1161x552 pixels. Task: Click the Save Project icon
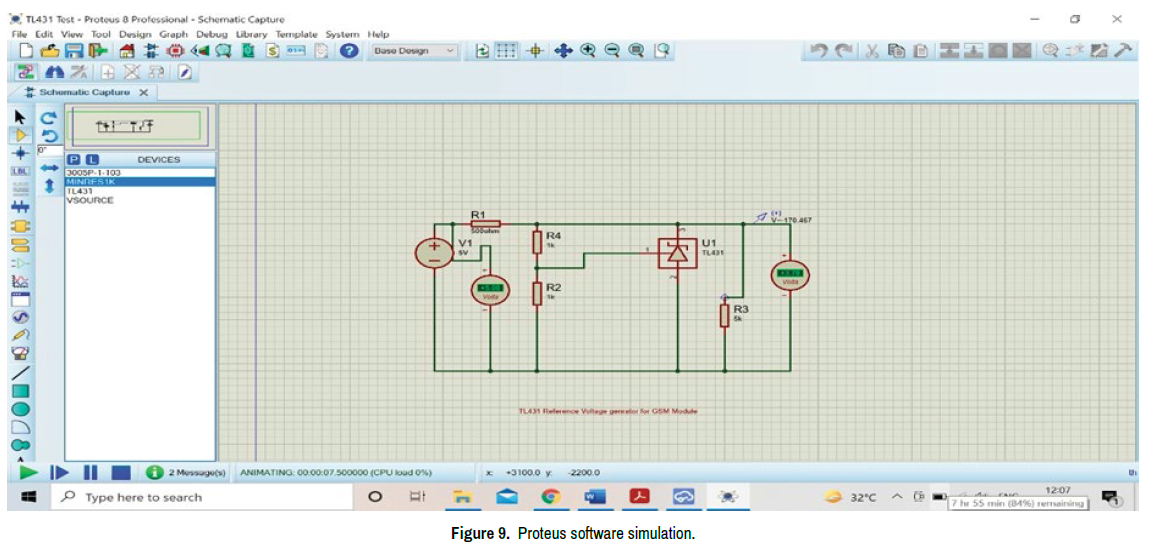(x=74, y=51)
